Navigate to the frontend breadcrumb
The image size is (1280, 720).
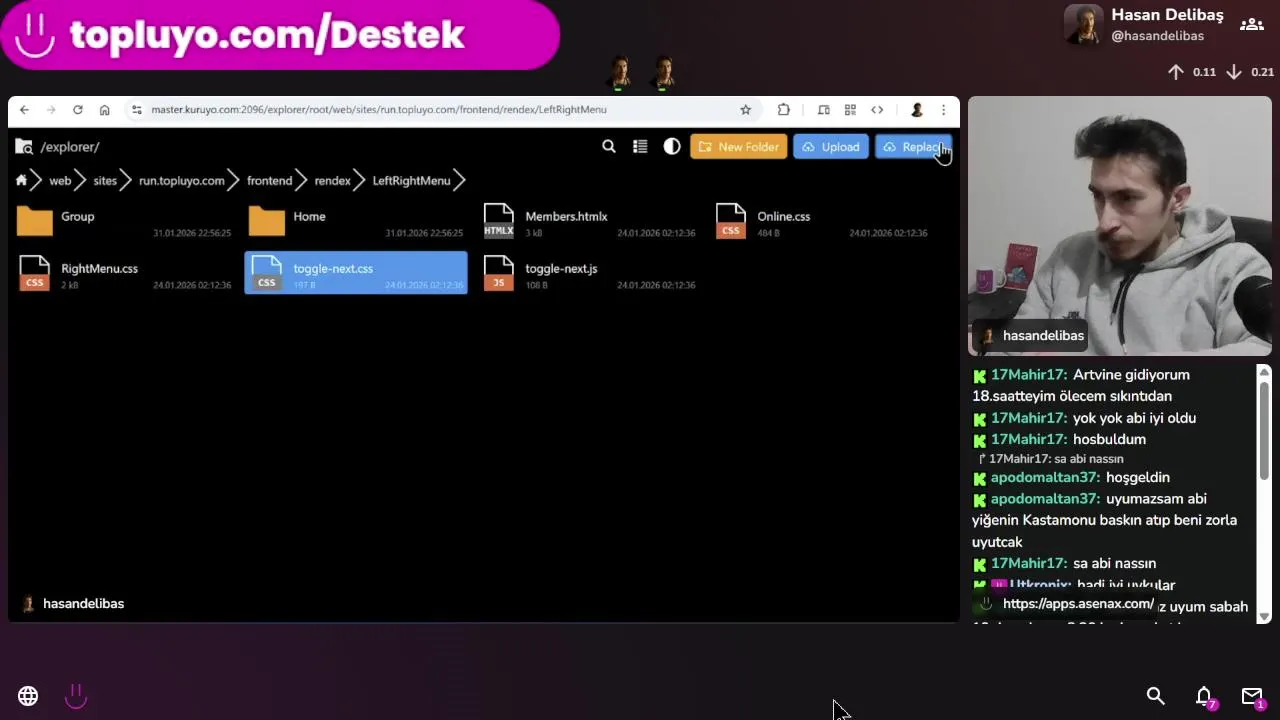(269, 181)
